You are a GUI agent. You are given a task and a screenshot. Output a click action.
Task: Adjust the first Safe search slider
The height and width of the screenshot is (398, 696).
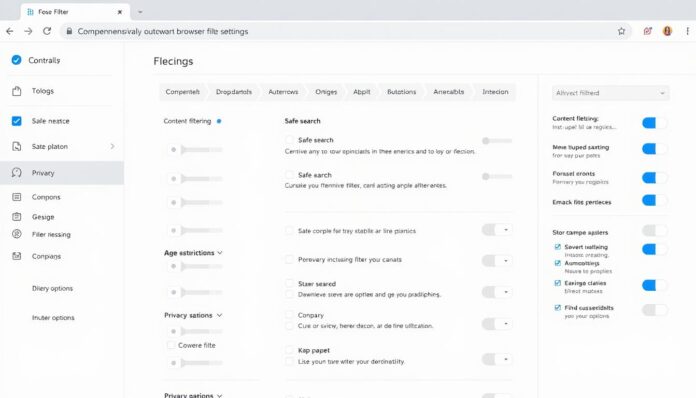pos(497,141)
